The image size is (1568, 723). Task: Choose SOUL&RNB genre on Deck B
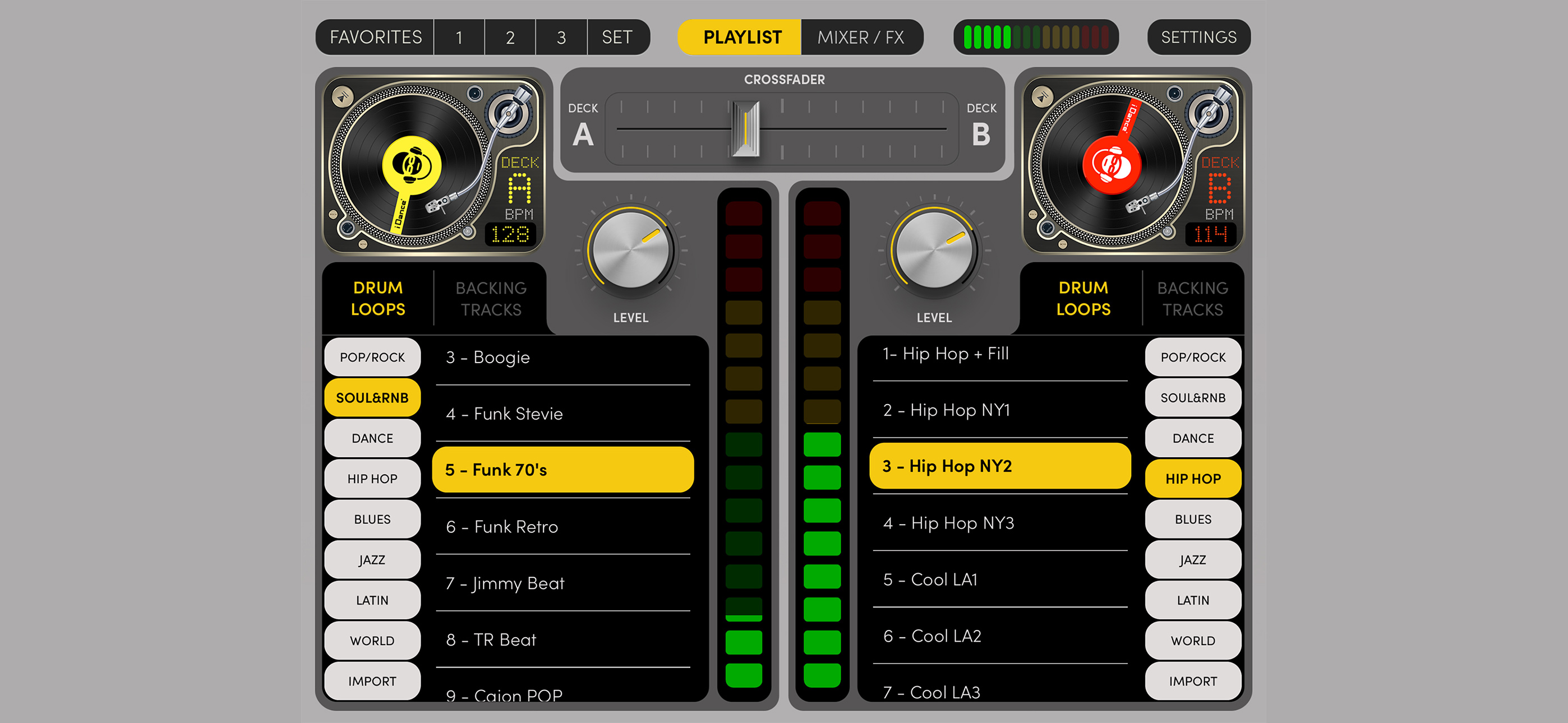click(x=1193, y=397)
